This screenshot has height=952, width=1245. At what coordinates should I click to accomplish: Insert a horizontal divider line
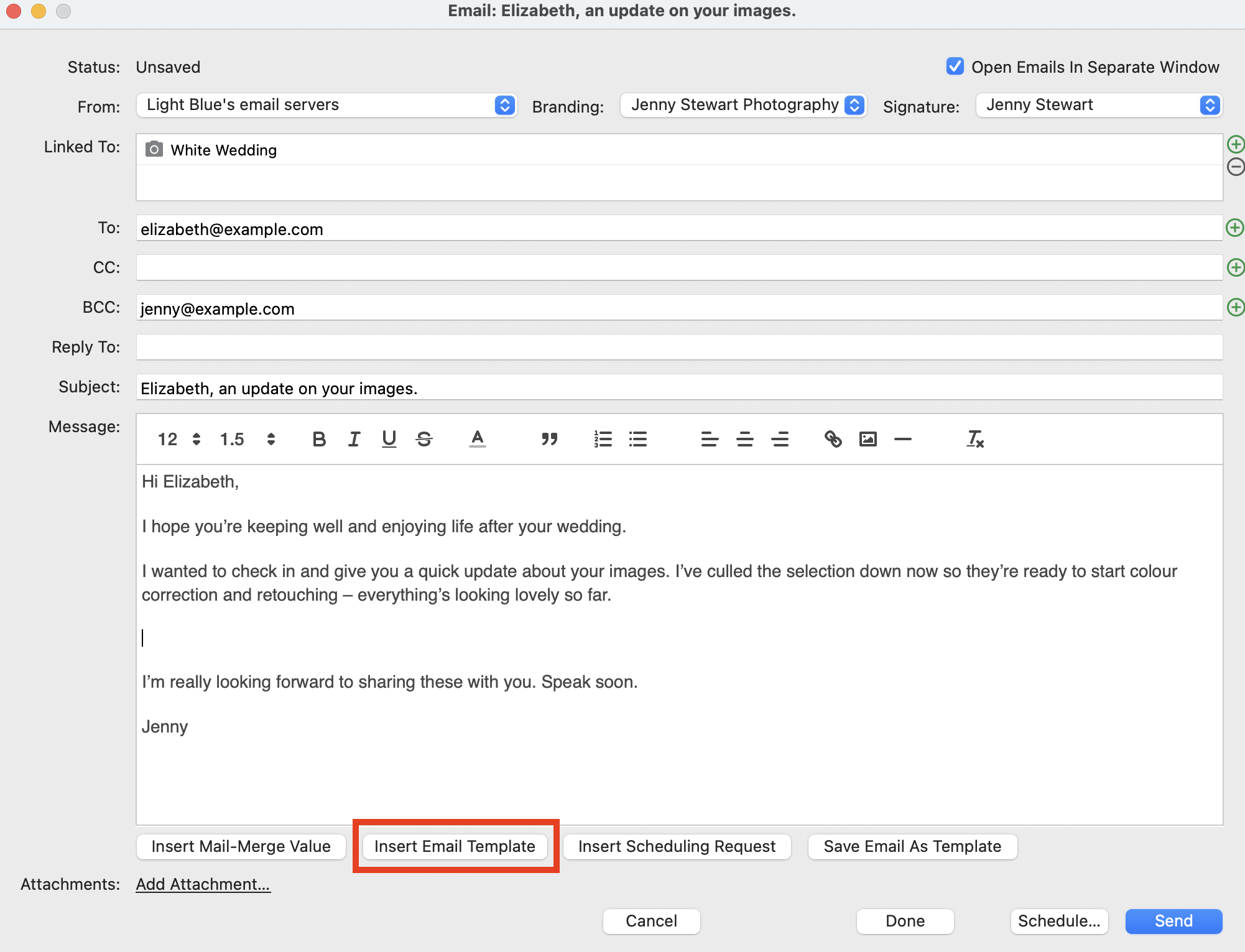(903, 439)
